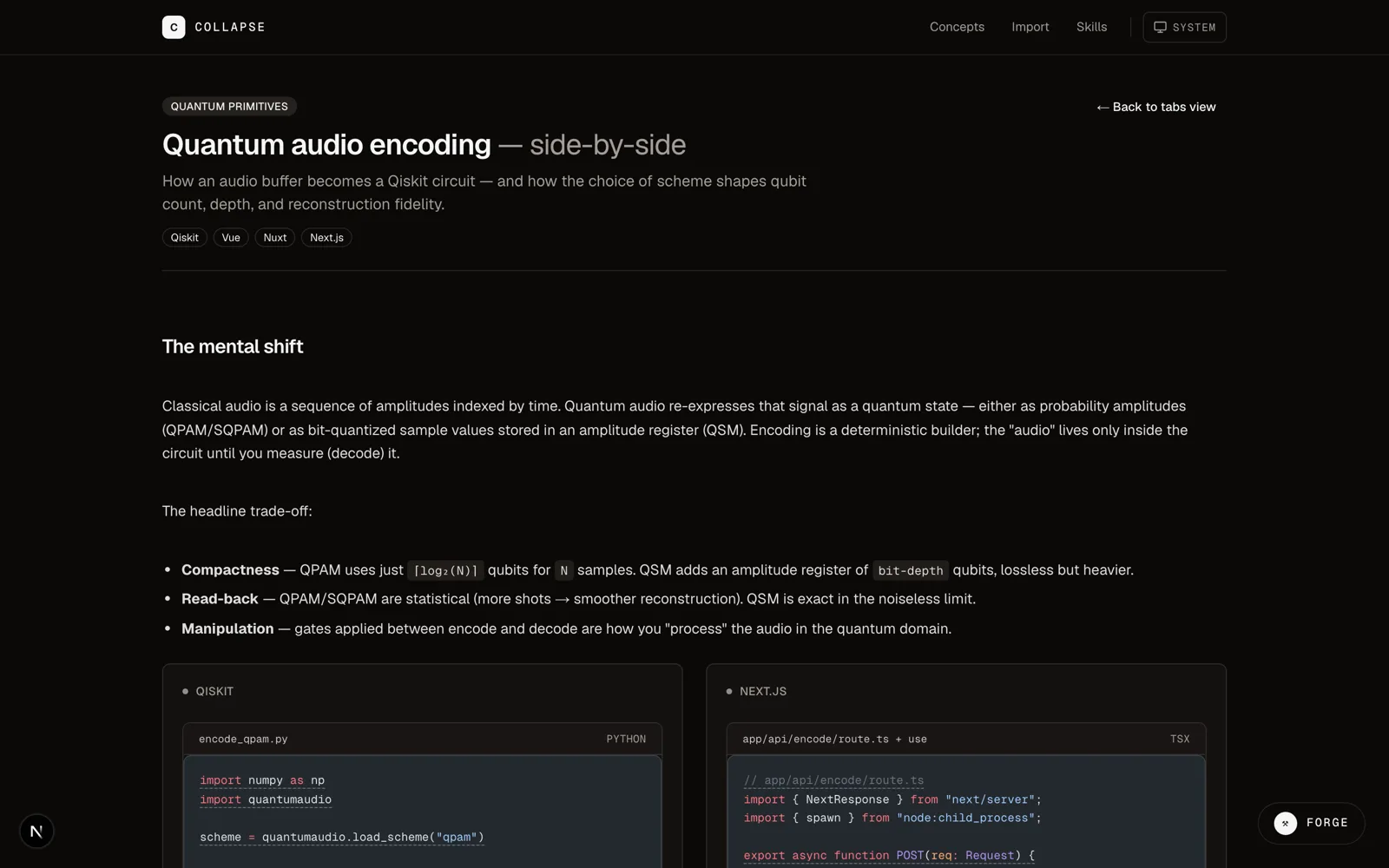Open the Import nav item
The height and width of the screenshot is (868, 1389).
tap(1030, 27)
